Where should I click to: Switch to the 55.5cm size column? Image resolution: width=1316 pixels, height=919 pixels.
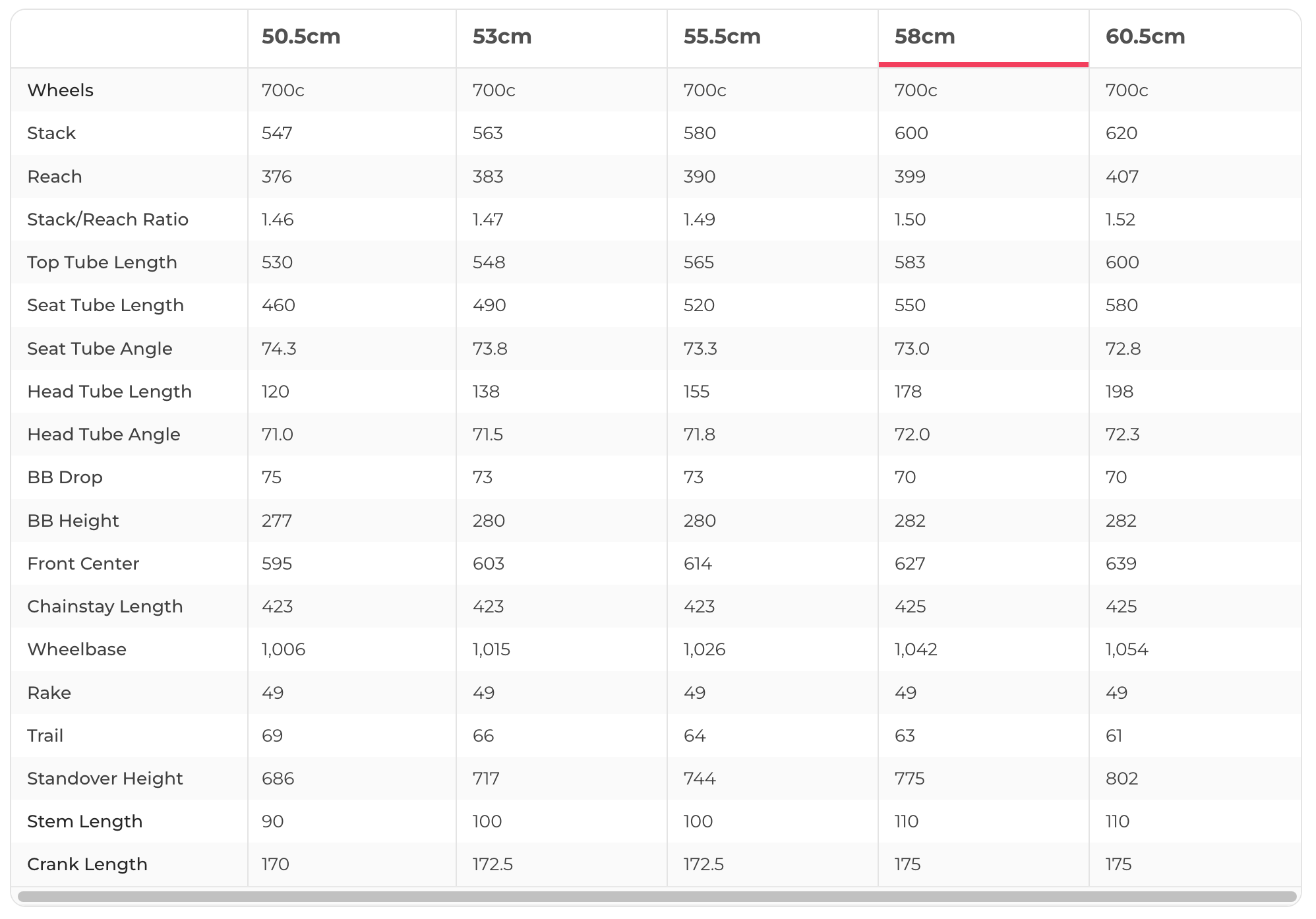click(722, 37)
